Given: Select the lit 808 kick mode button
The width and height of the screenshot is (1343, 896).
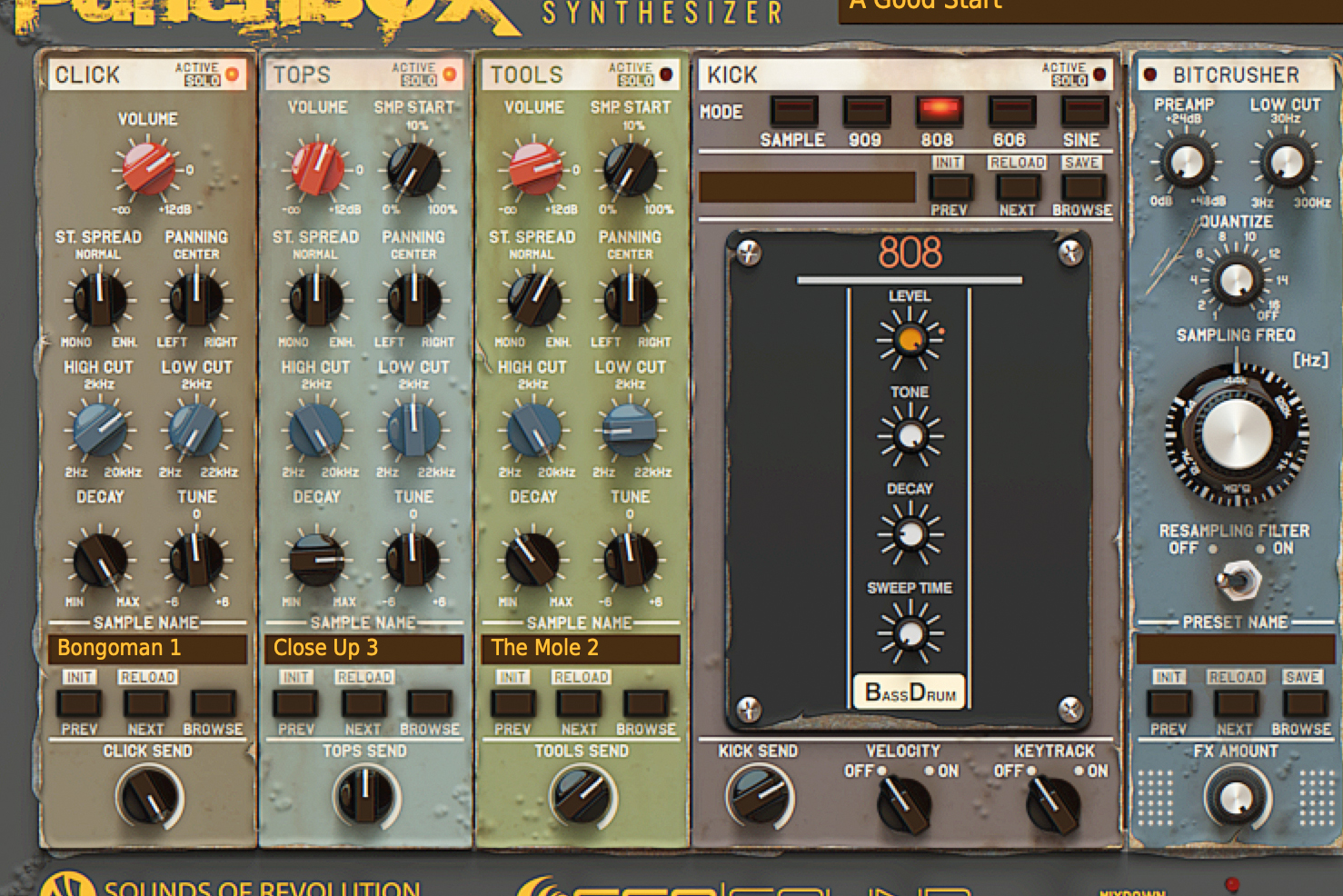Looking at the screenshot, I should click(x=939, y=111).
